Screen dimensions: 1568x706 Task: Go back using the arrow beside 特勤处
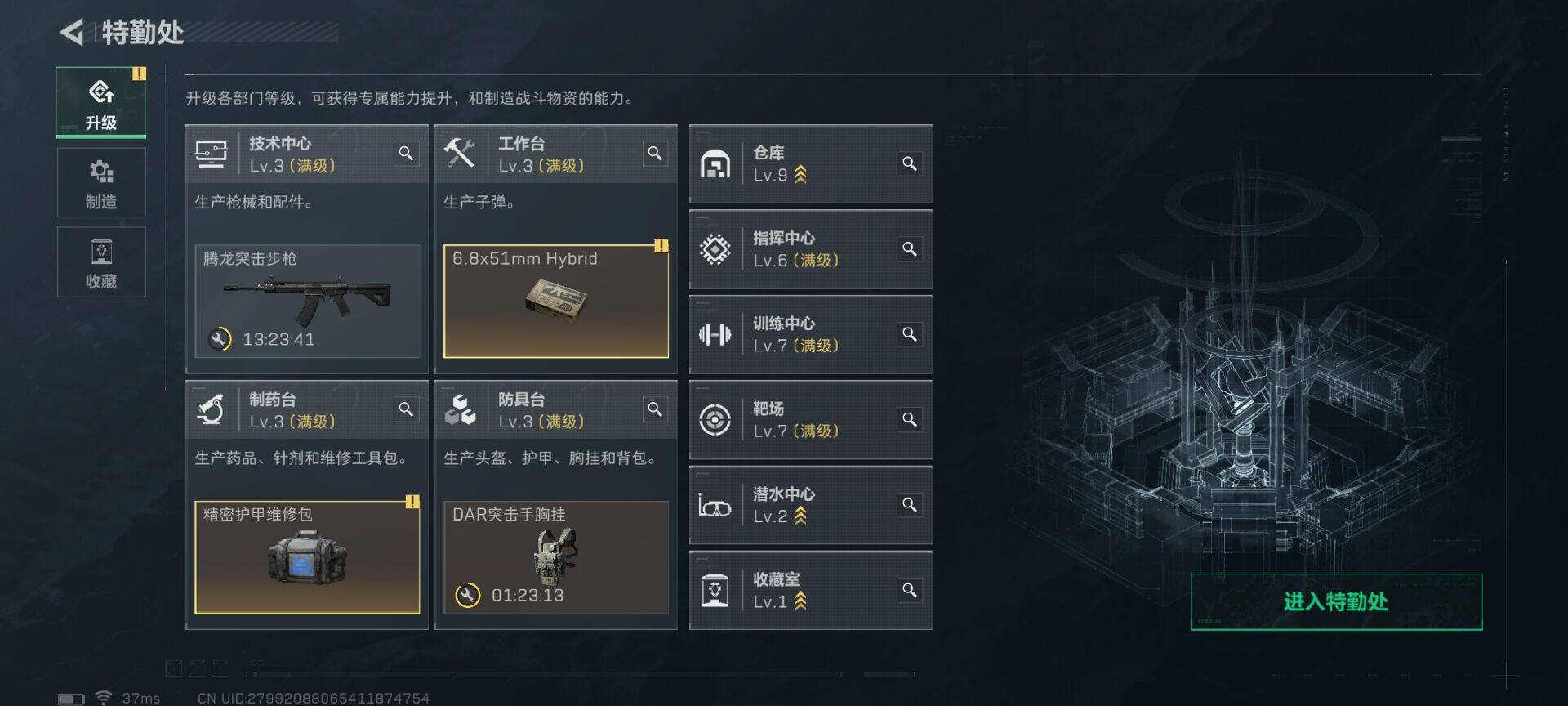click(72, 33)
